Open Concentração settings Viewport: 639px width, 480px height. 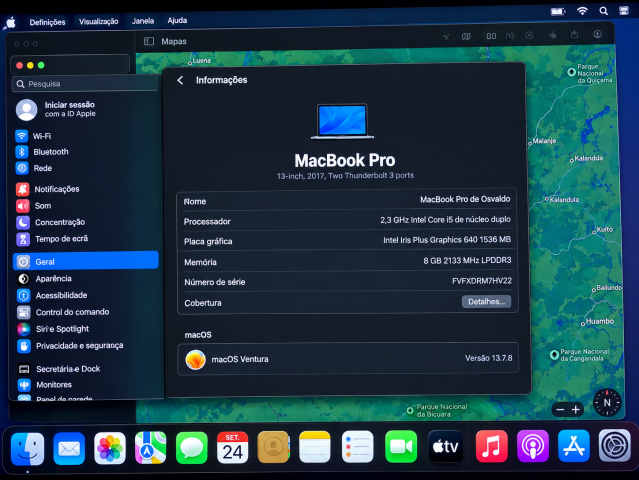tap(51, 222)
